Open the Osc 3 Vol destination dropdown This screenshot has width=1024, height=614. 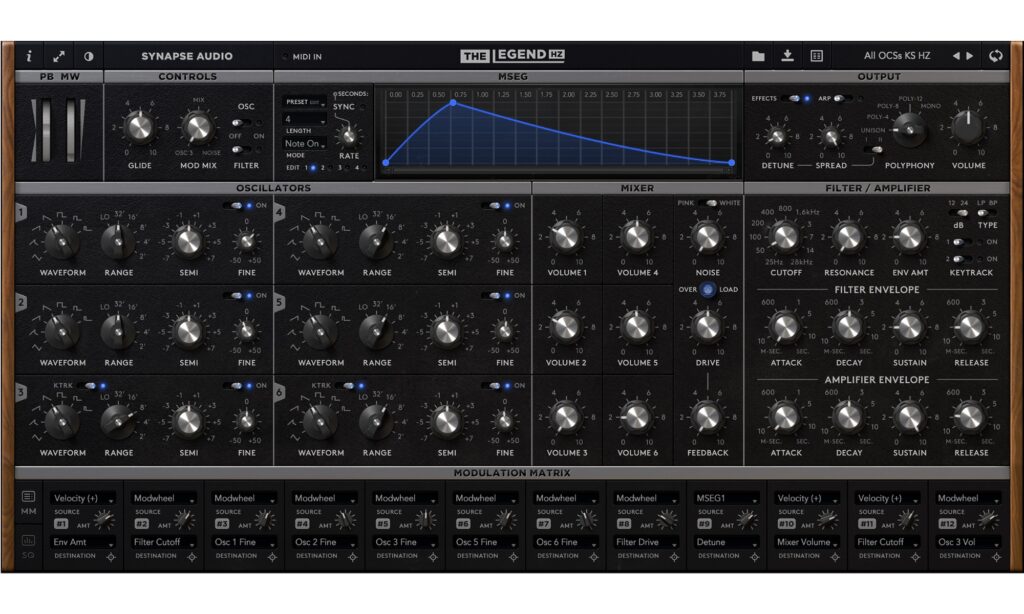(967, 542)
